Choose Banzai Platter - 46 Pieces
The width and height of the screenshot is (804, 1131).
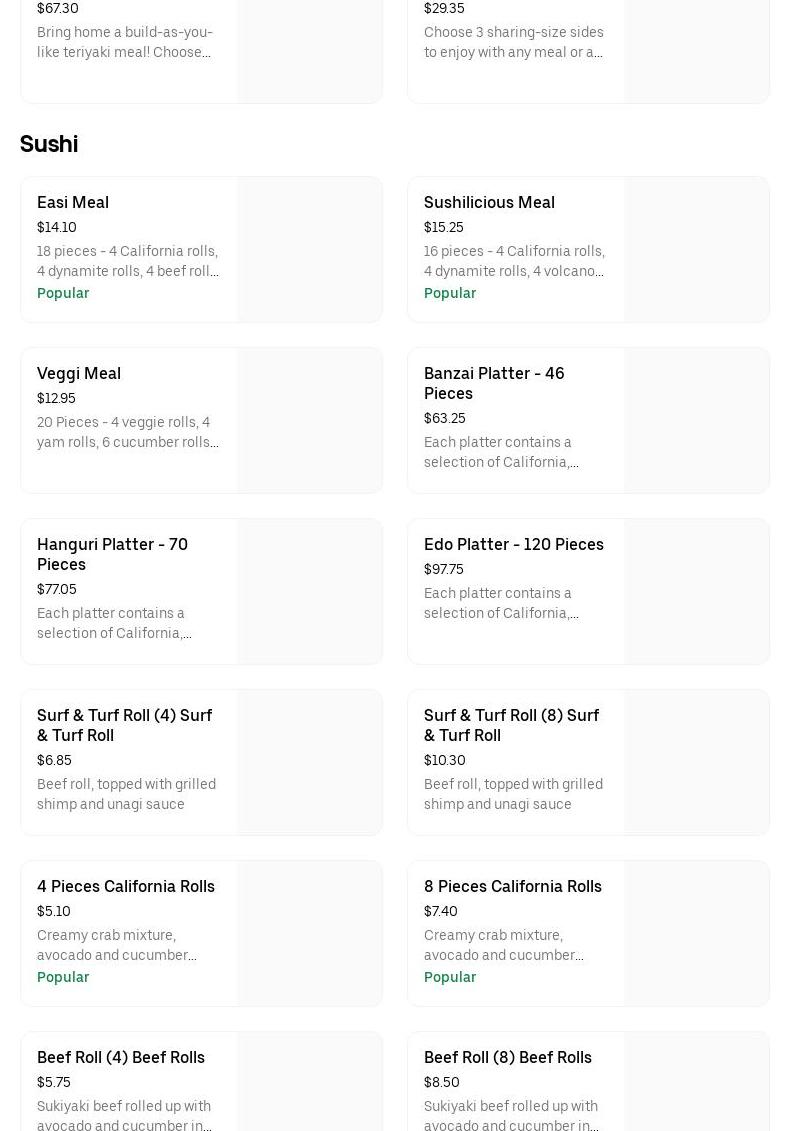click(494, 383)
